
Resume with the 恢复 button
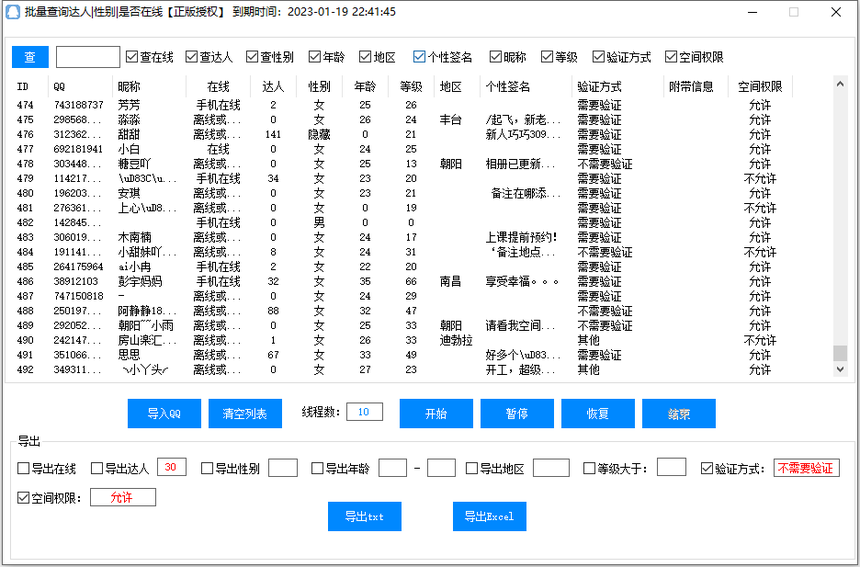tap(598, 413)
